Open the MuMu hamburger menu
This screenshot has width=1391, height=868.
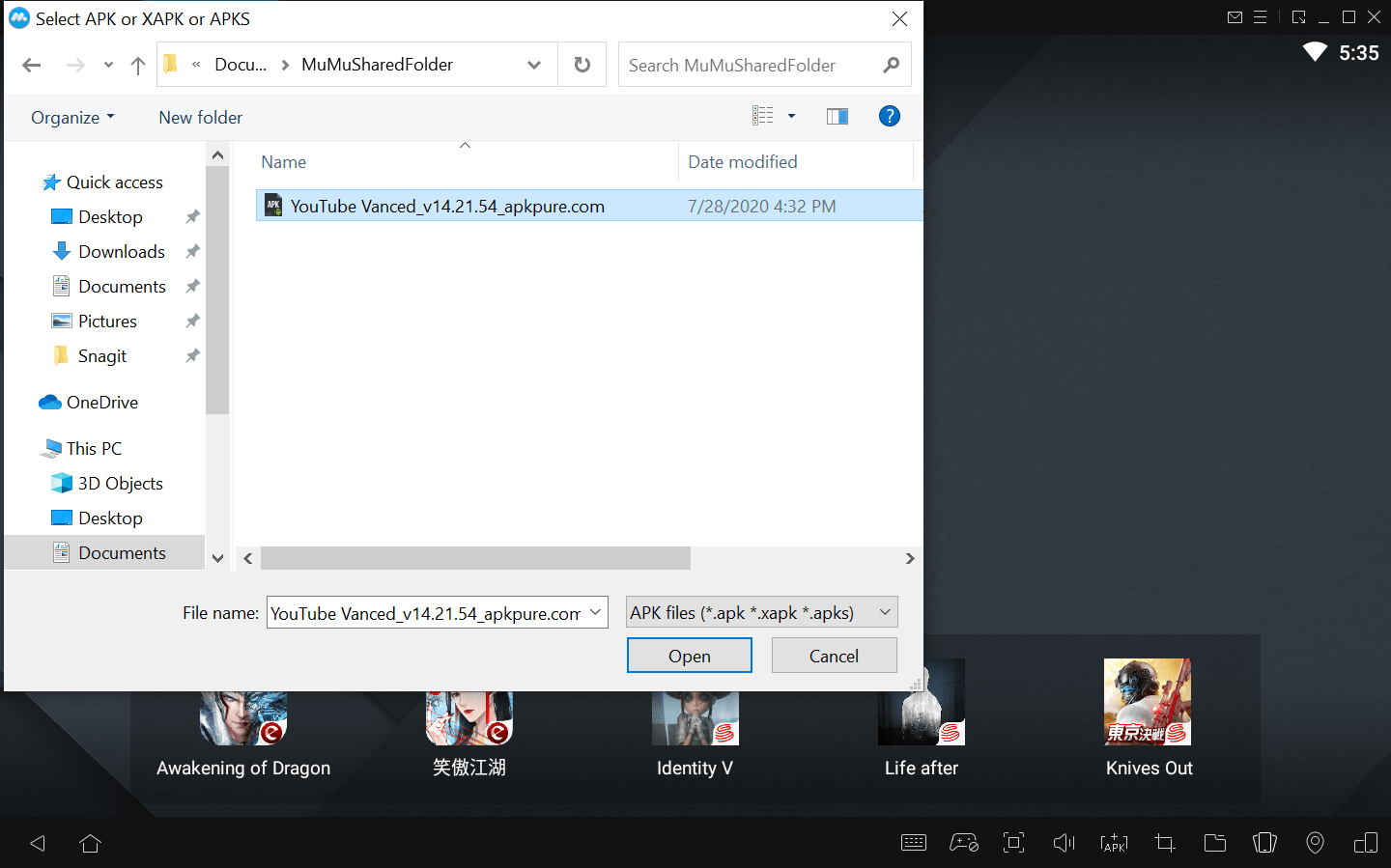click(1262, 16)
